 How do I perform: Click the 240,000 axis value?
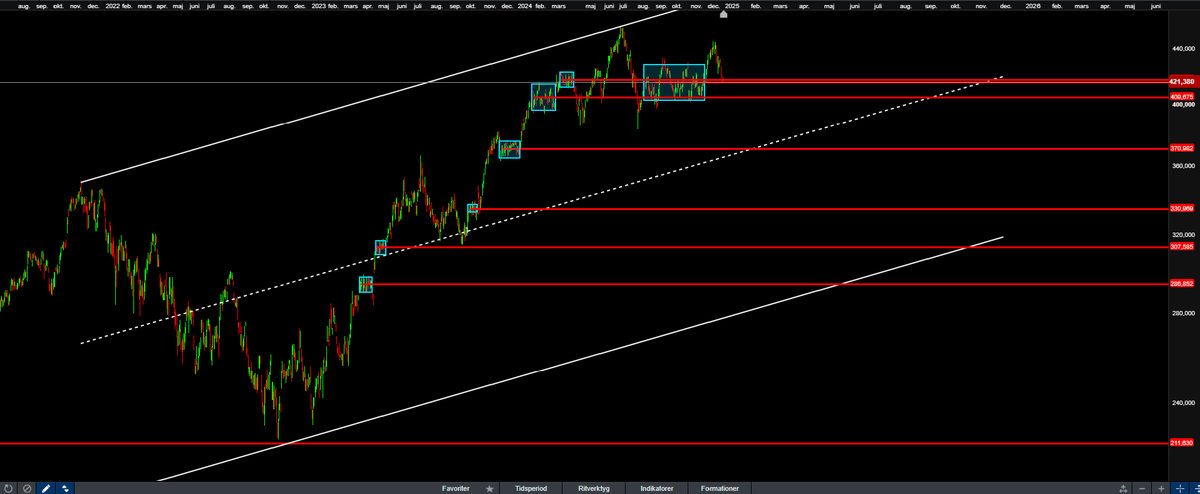(1183, 404)
